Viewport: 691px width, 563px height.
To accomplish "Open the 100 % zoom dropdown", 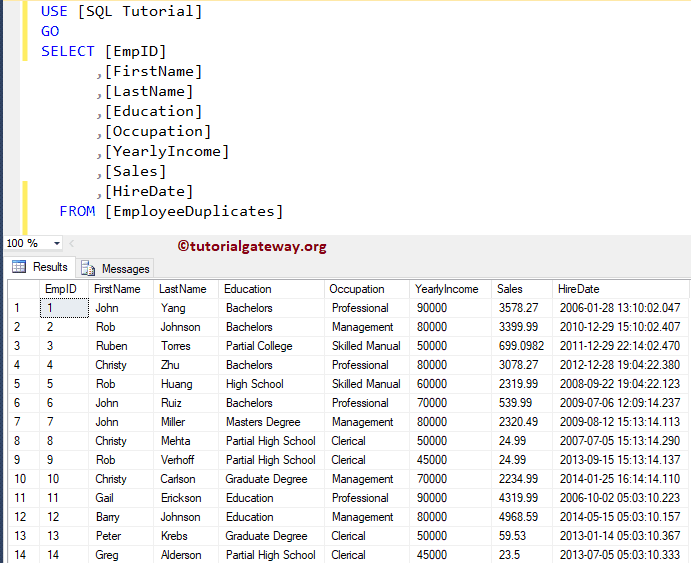I will click(x=56, y=244).
